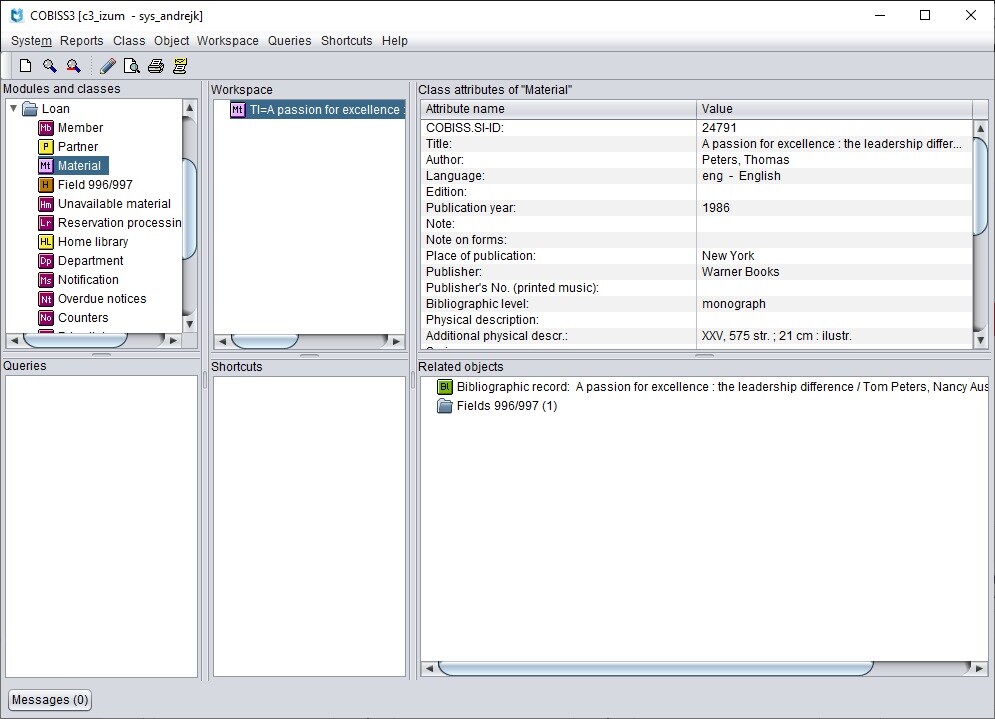Click the Fields 996/997 folder icon
This screenshot has height=719, width=995.
pyautogui.click(x=445, y=406)
